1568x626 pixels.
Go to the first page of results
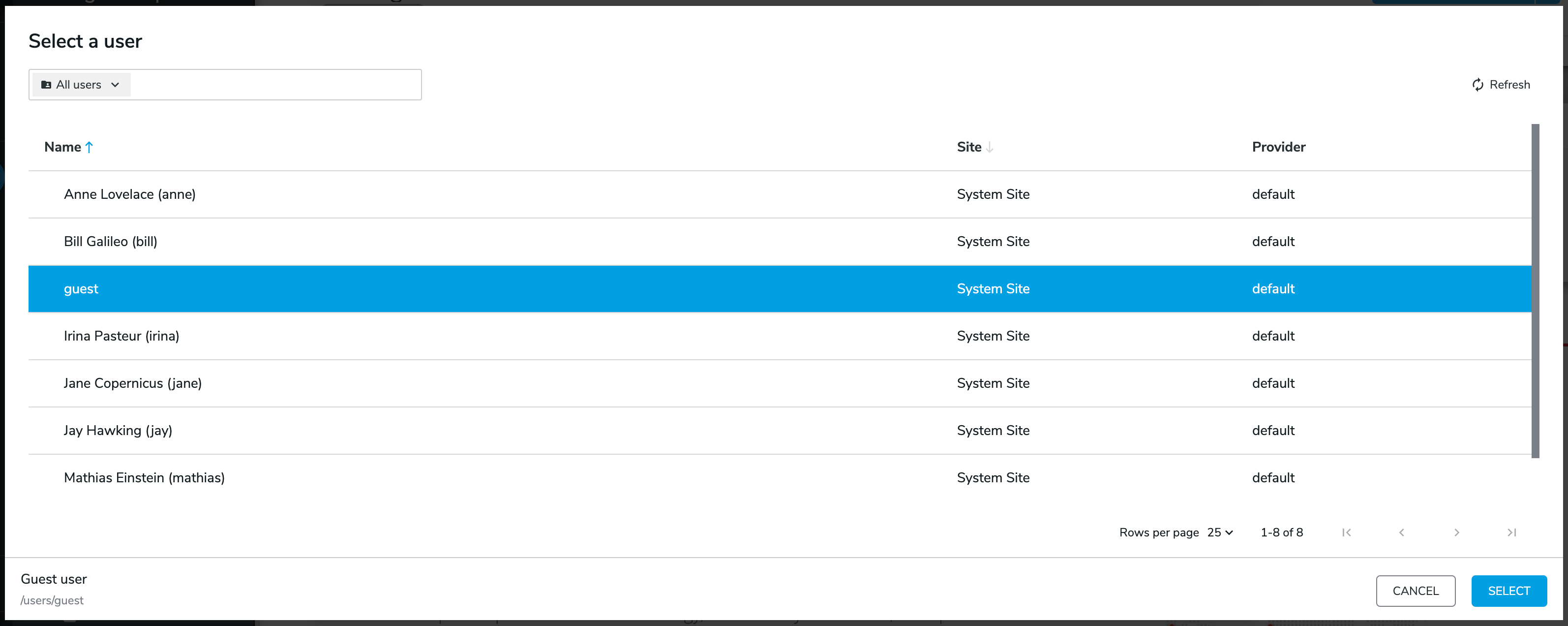(x=1347, y=532)
